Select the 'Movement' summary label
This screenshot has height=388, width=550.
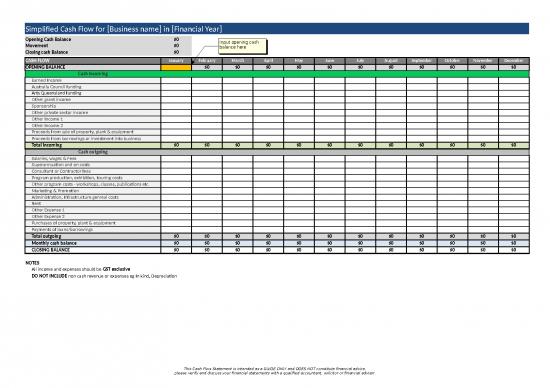[37, 46]
